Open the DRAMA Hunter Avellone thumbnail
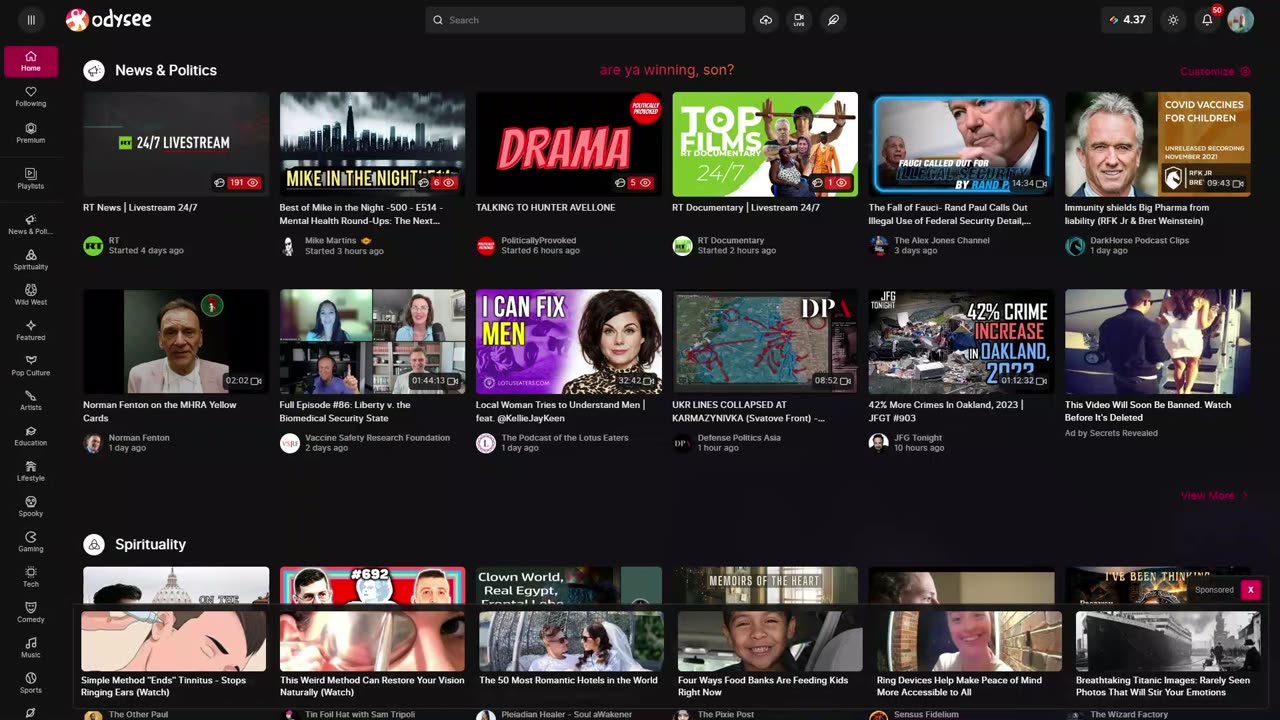The width and height of the screenshot is (1280, 720). pos(569,144)
